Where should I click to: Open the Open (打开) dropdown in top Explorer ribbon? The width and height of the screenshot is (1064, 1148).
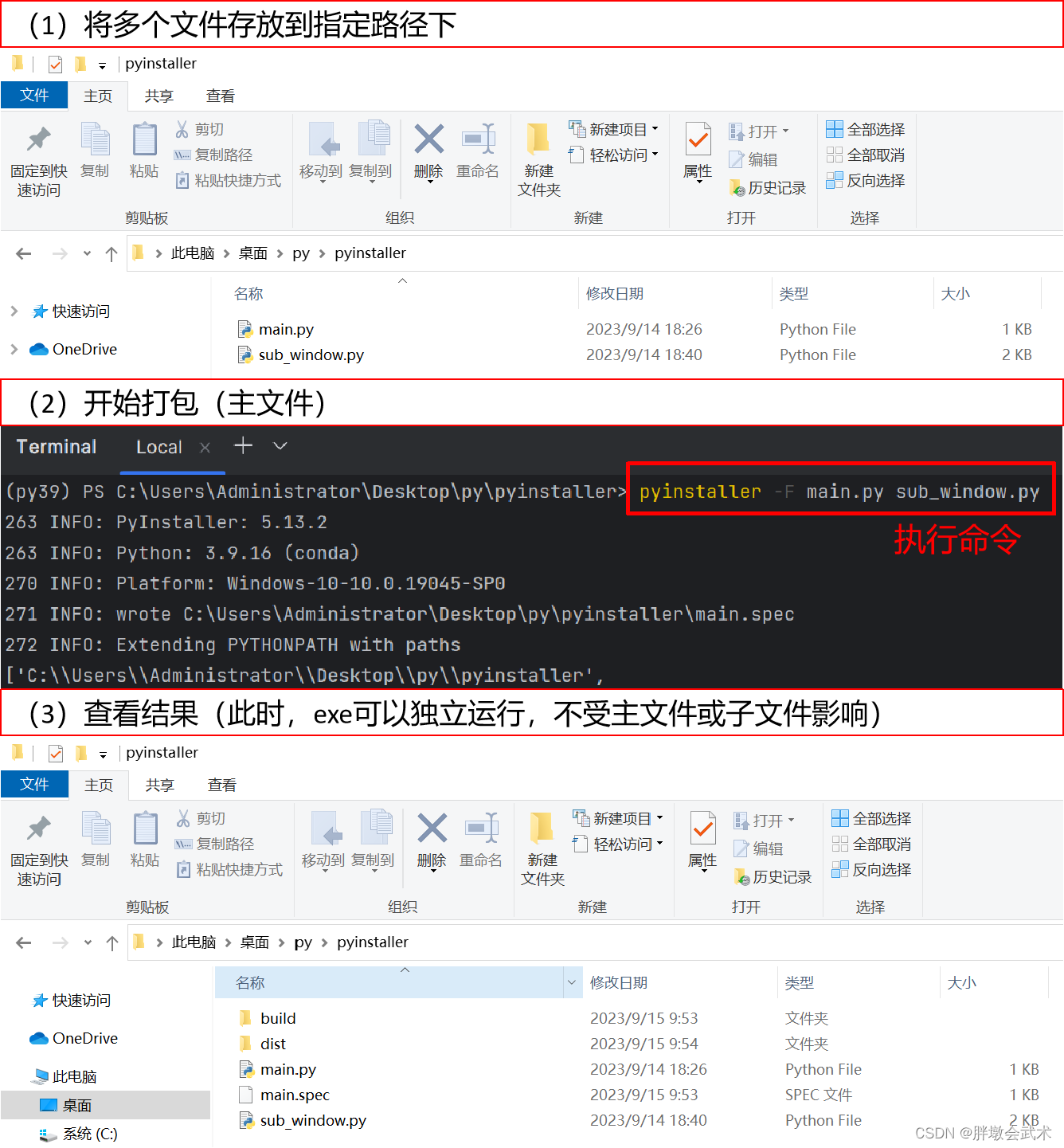point(759,131)
